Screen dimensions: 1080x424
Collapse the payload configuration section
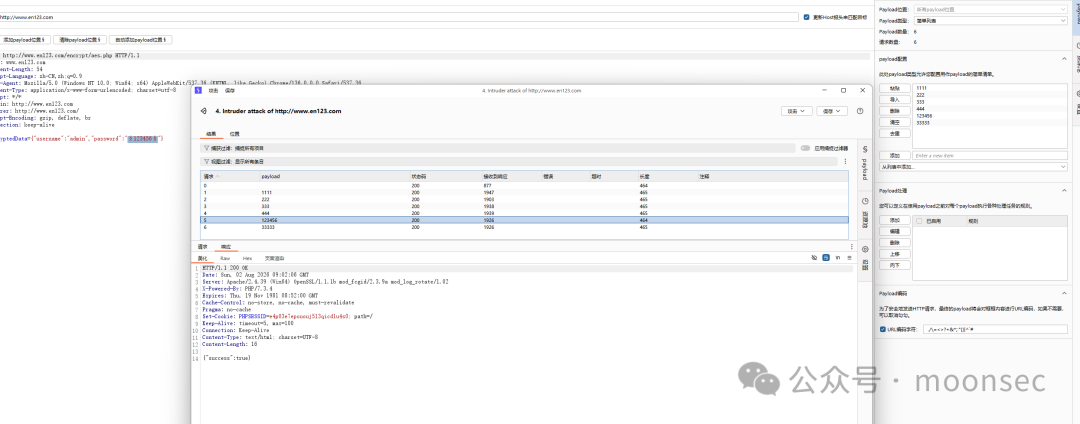1063,59
